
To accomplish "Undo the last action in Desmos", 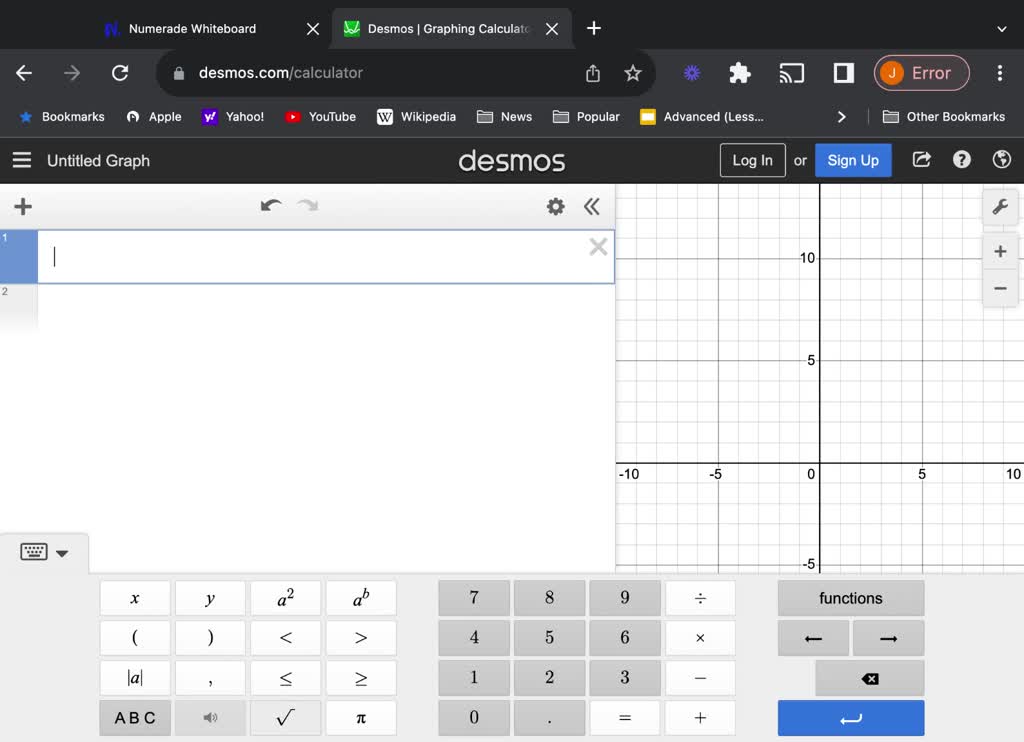I will [271, 206].
